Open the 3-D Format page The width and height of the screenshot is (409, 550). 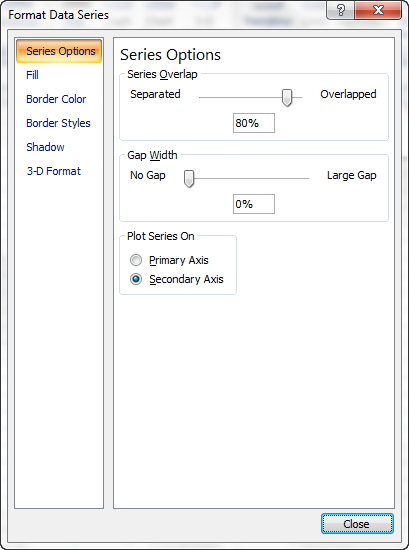54,171
